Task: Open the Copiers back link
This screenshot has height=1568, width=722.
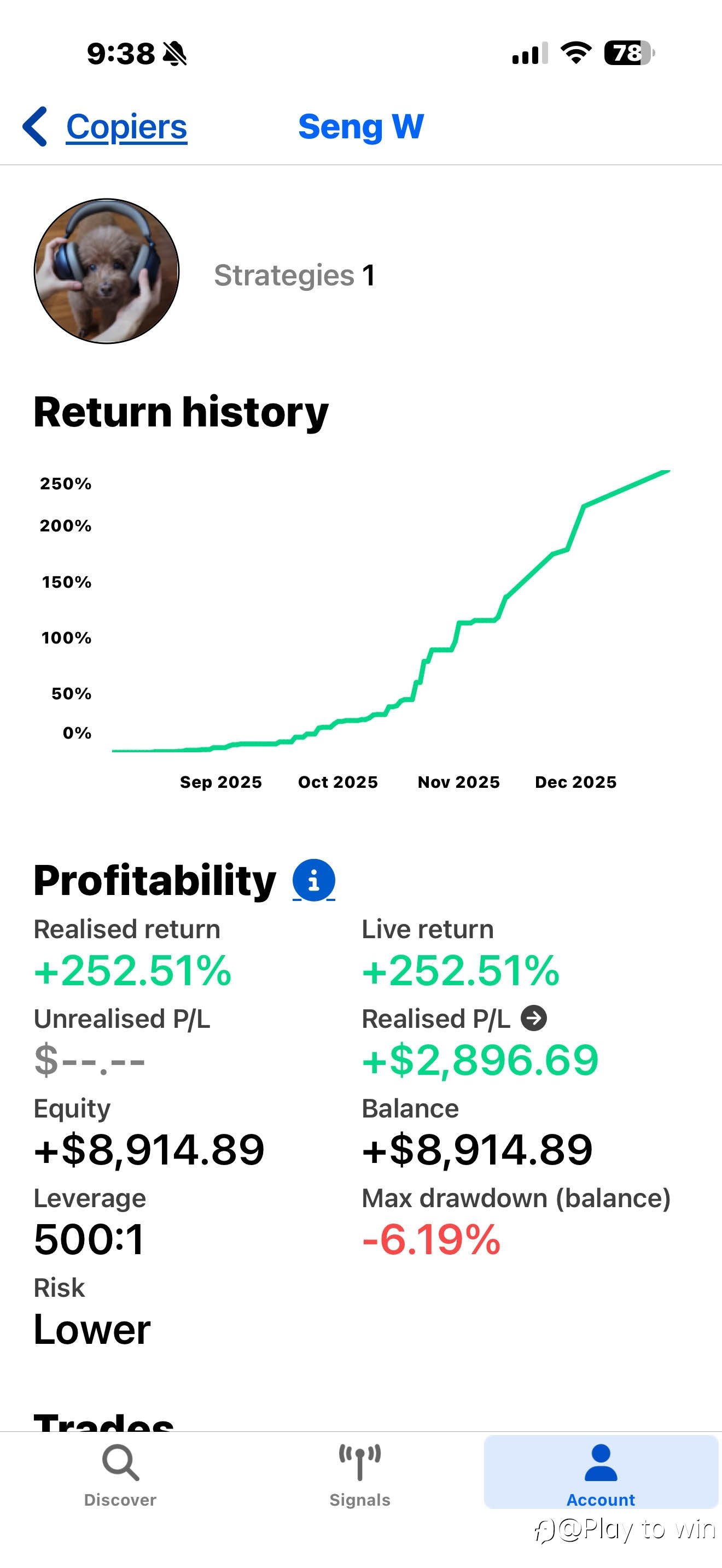Action: 126,127
